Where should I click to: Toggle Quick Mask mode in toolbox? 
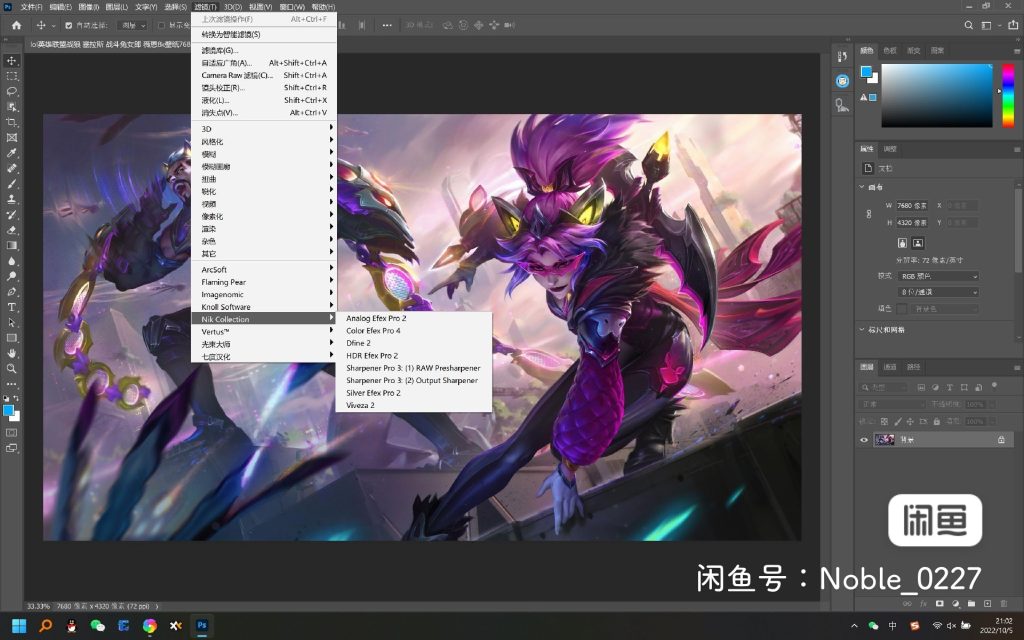click(x=12, y=432)
